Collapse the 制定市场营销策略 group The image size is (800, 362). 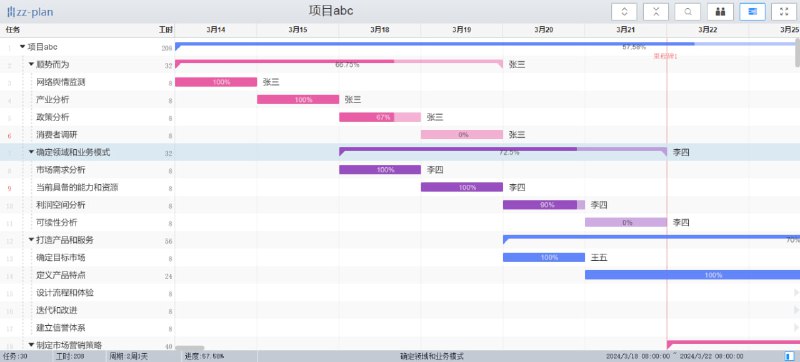(x=31, y=345)
